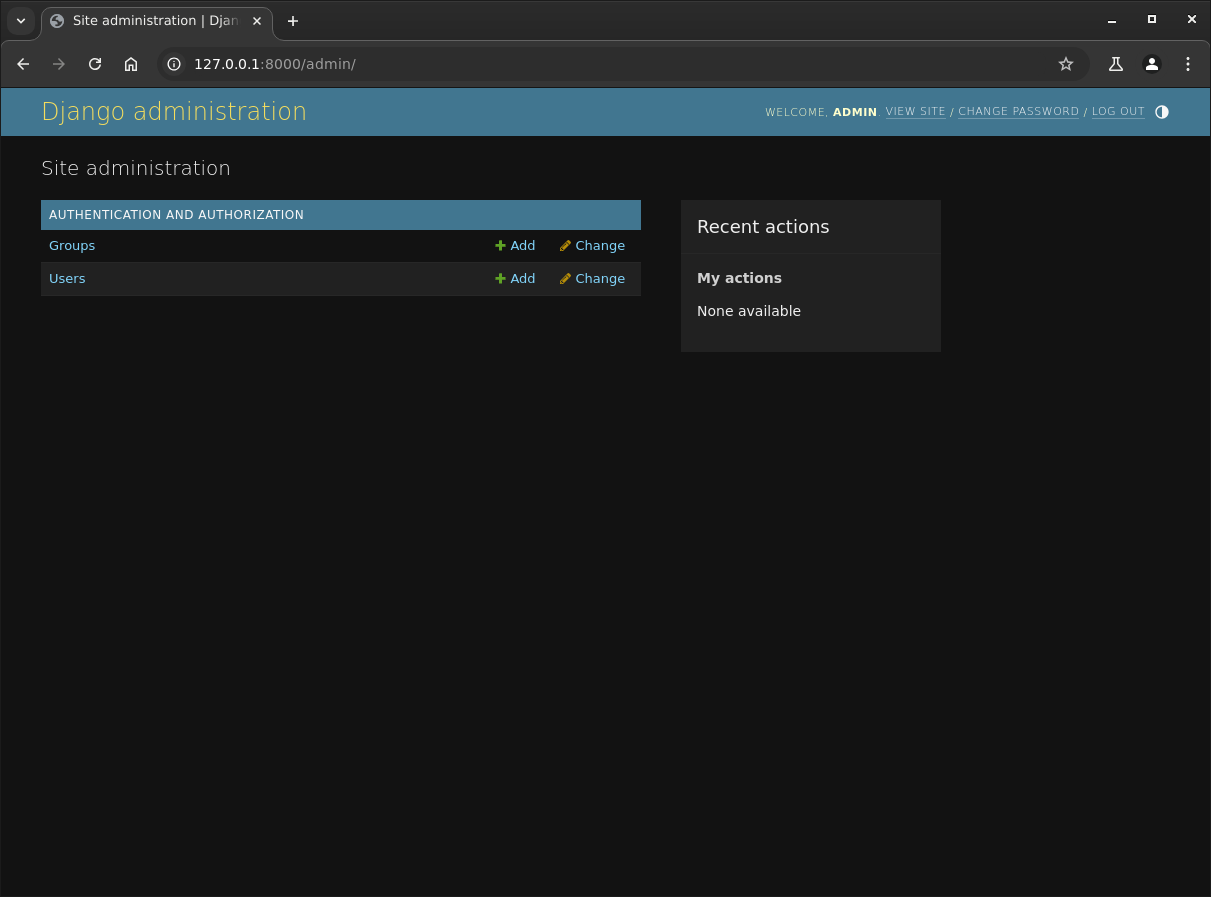
Task: Reload the admin page
Action: point(95,64)
